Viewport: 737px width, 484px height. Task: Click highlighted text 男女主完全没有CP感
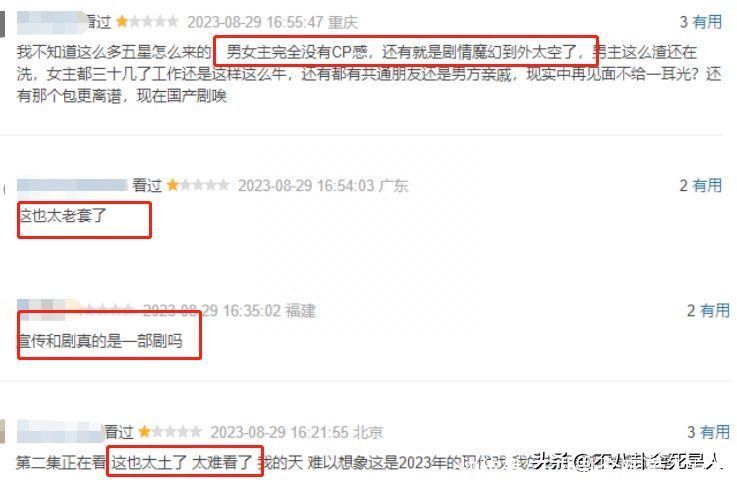tap(297, 52)
